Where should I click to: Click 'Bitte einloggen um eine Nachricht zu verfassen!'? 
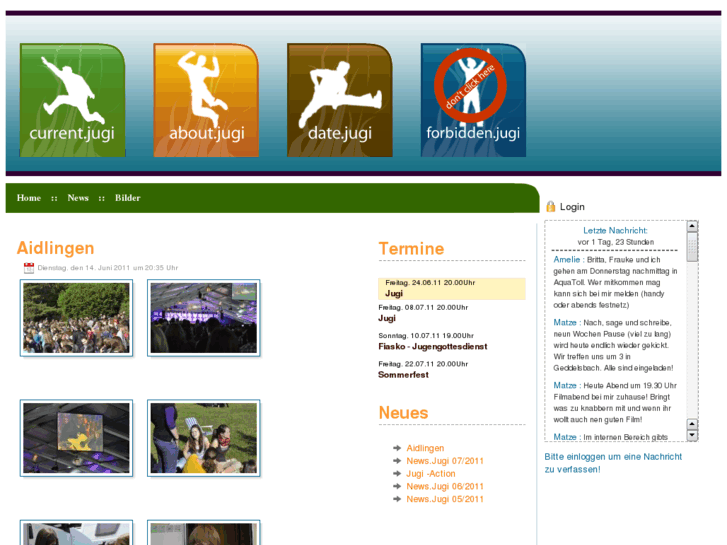click(613, 463)
